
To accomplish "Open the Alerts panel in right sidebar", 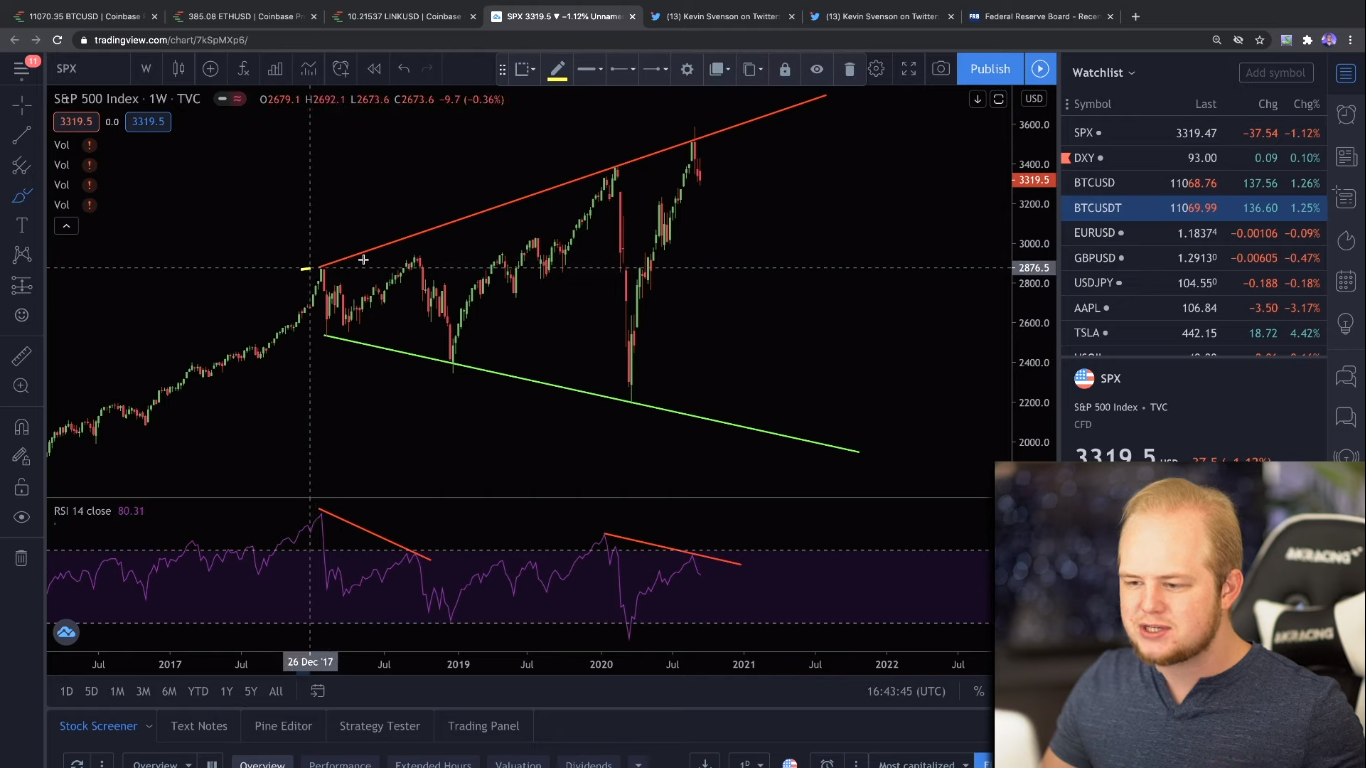I will [1346, 114].
